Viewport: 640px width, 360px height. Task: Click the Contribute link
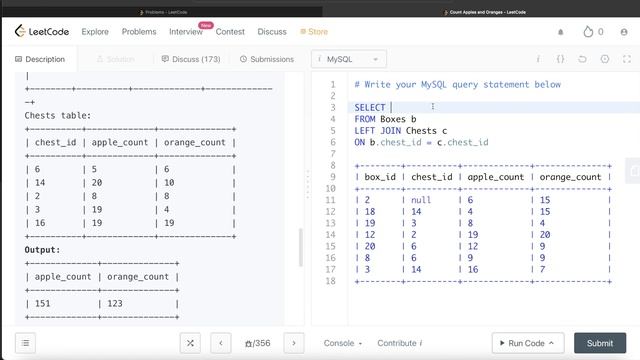pos(400,343)
